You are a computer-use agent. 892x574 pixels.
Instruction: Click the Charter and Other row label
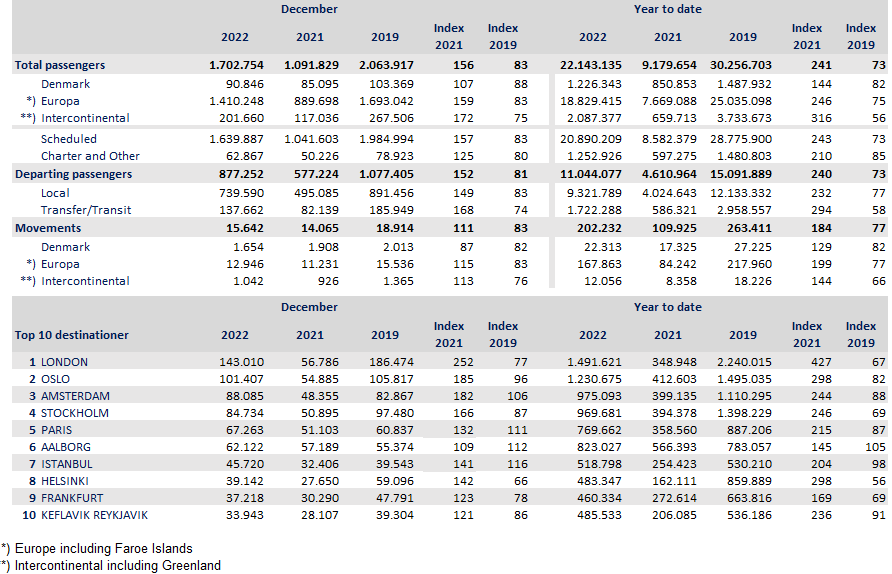pyautogui.click(x=90, y=156)
